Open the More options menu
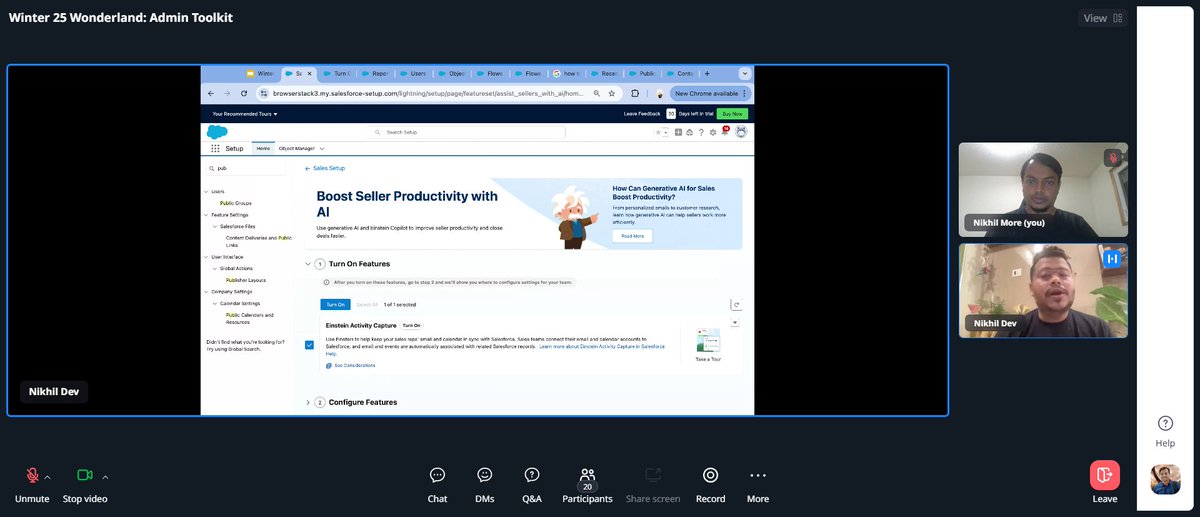This screenshot has height=517, width=1200. (758, 484)
